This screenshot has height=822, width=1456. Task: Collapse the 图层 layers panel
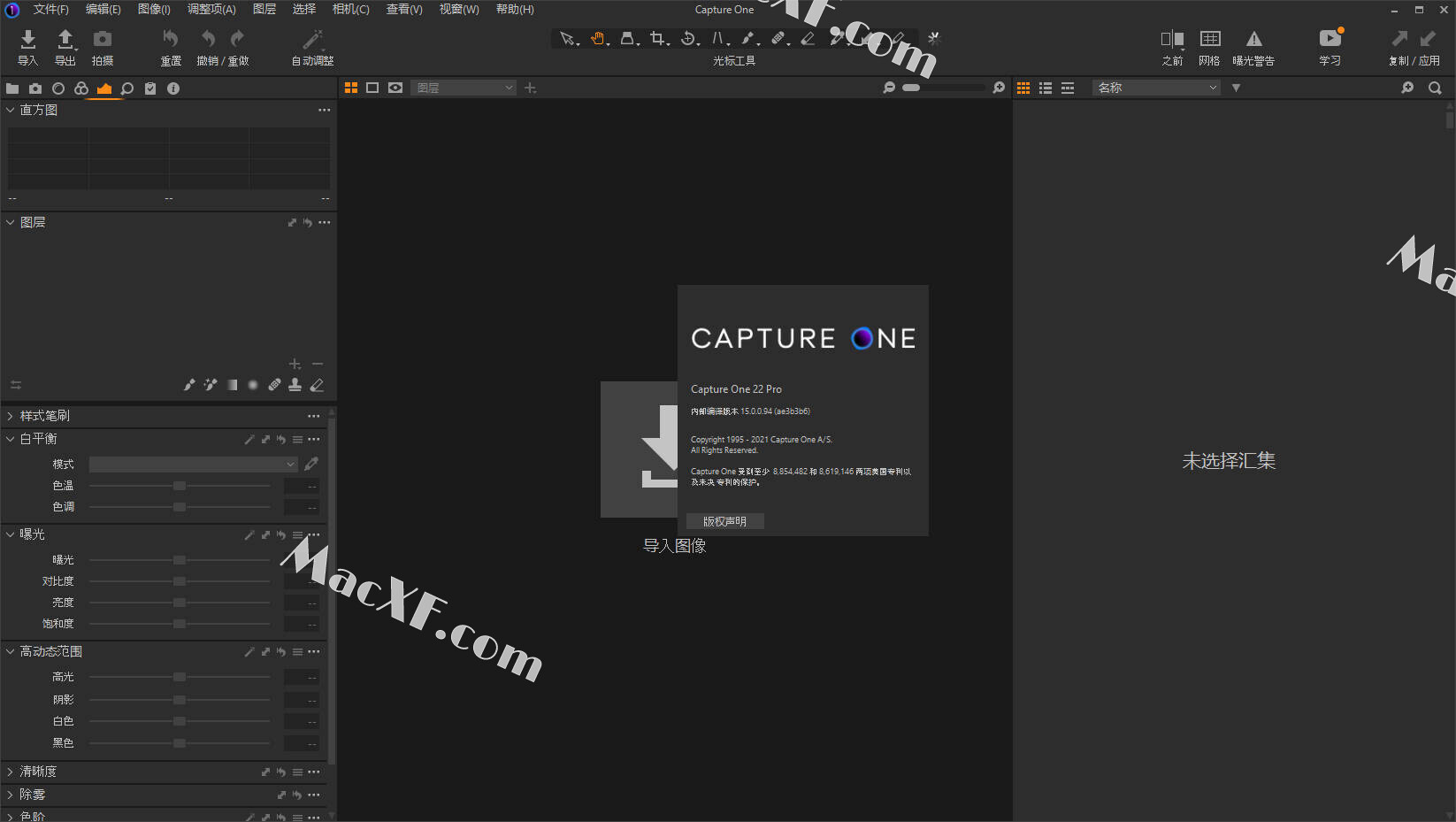tap(11, 222)
